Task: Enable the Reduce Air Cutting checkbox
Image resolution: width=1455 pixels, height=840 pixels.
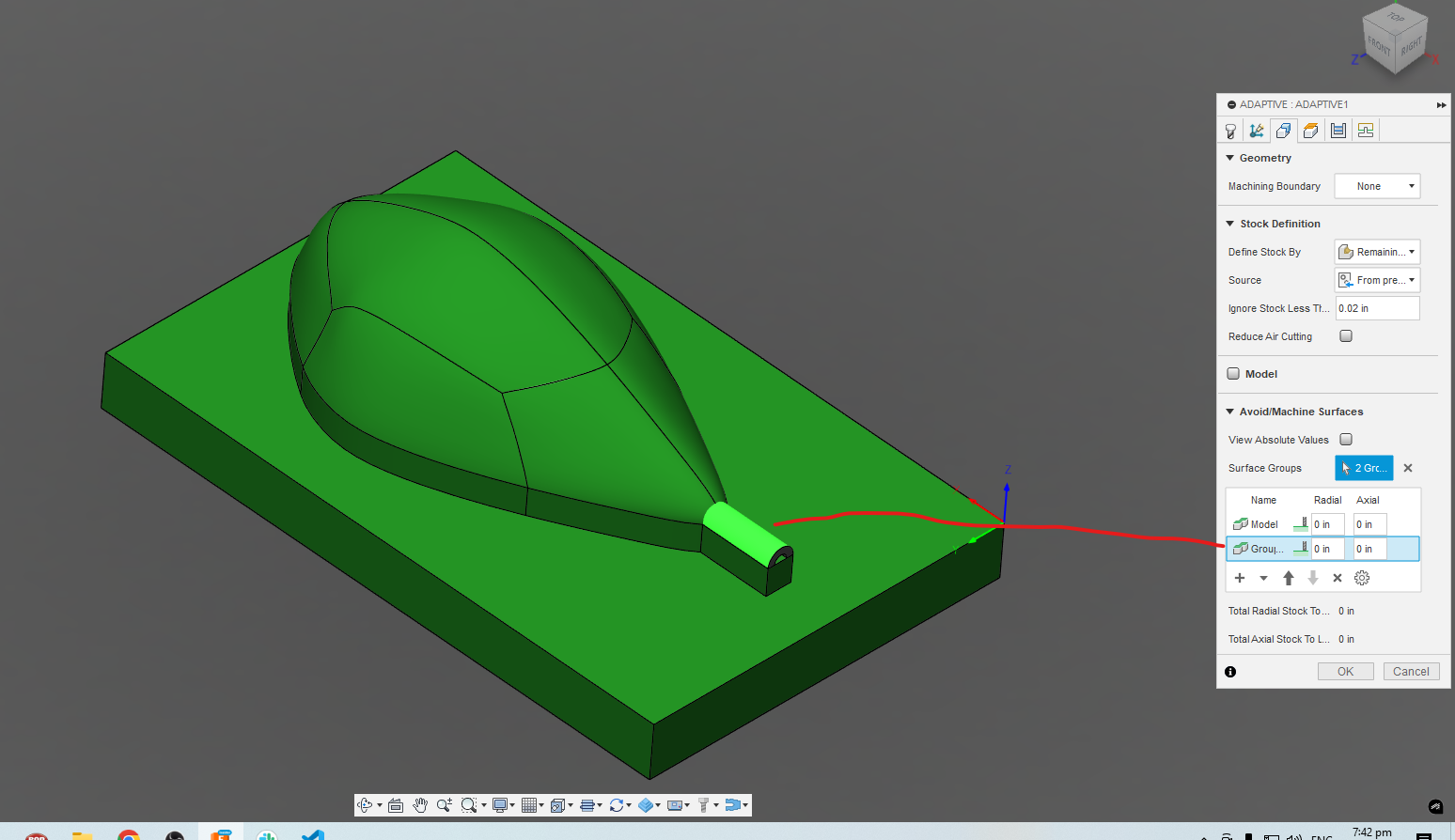Action: [x=1345, y=335]
